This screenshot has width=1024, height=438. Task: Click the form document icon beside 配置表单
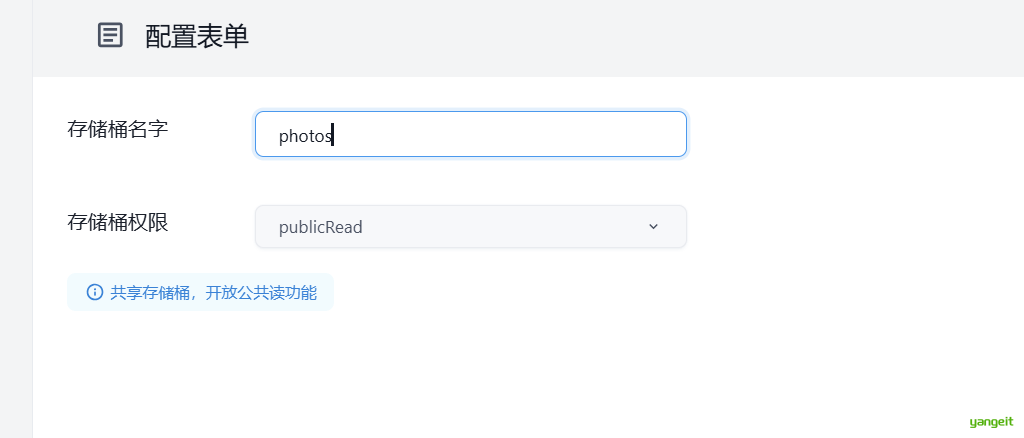[x=110, y=35]
